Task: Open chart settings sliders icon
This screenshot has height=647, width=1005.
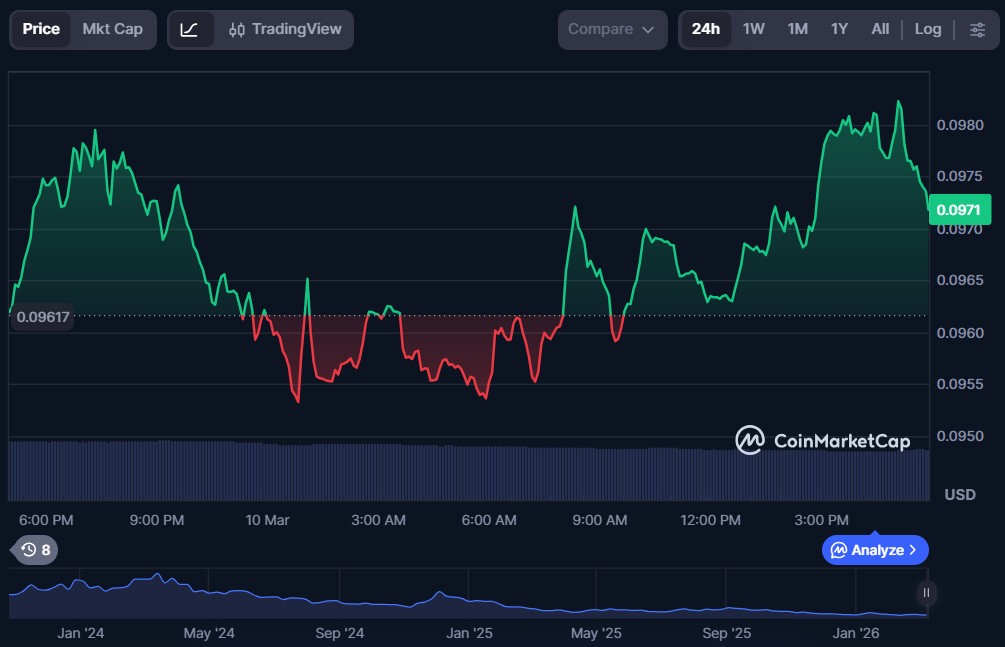Action: coord(977,30)
